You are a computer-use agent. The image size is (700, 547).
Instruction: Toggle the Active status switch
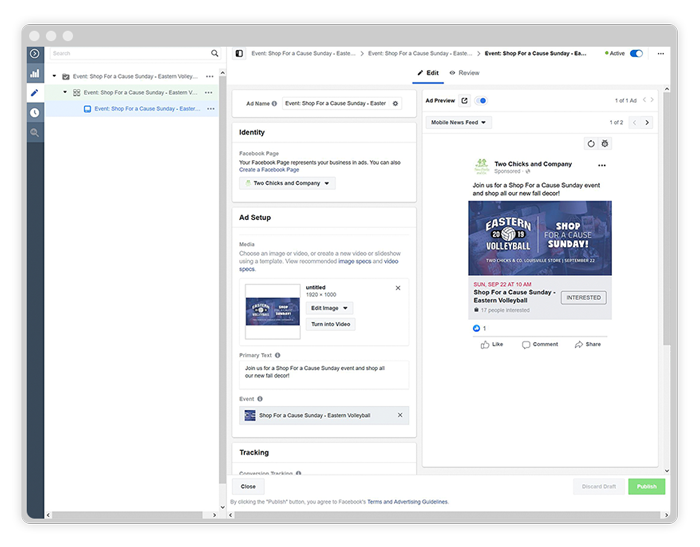click(636, 53)
